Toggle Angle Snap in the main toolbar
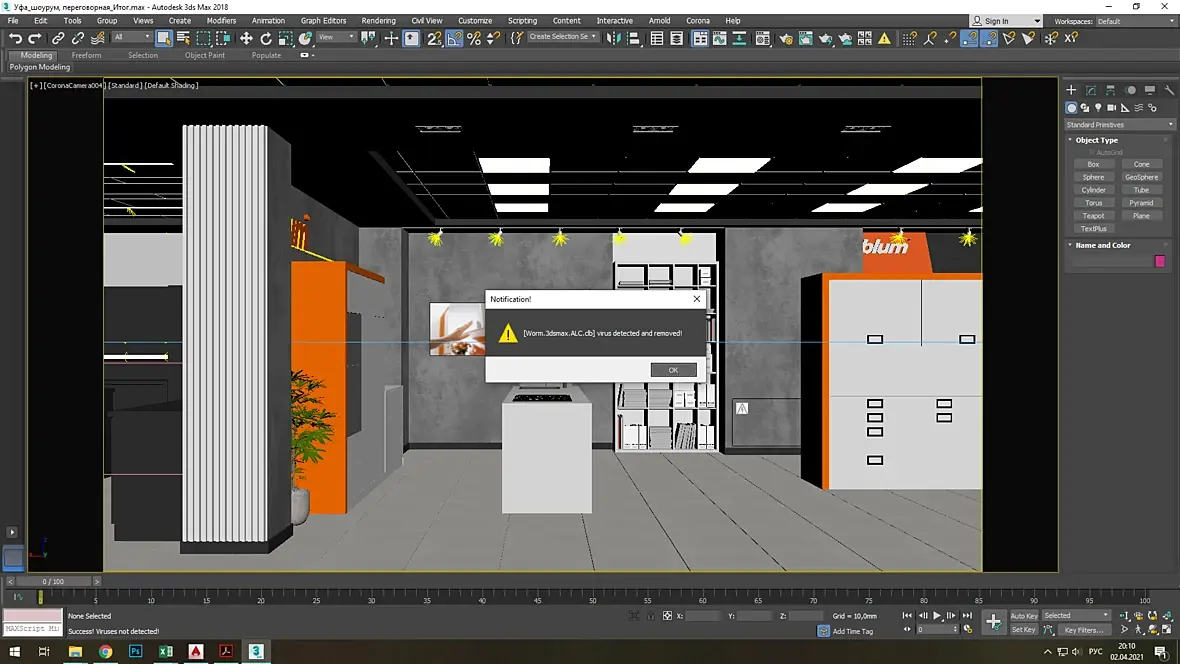This screenshot has width=1180, height=664. click(454, 38)
